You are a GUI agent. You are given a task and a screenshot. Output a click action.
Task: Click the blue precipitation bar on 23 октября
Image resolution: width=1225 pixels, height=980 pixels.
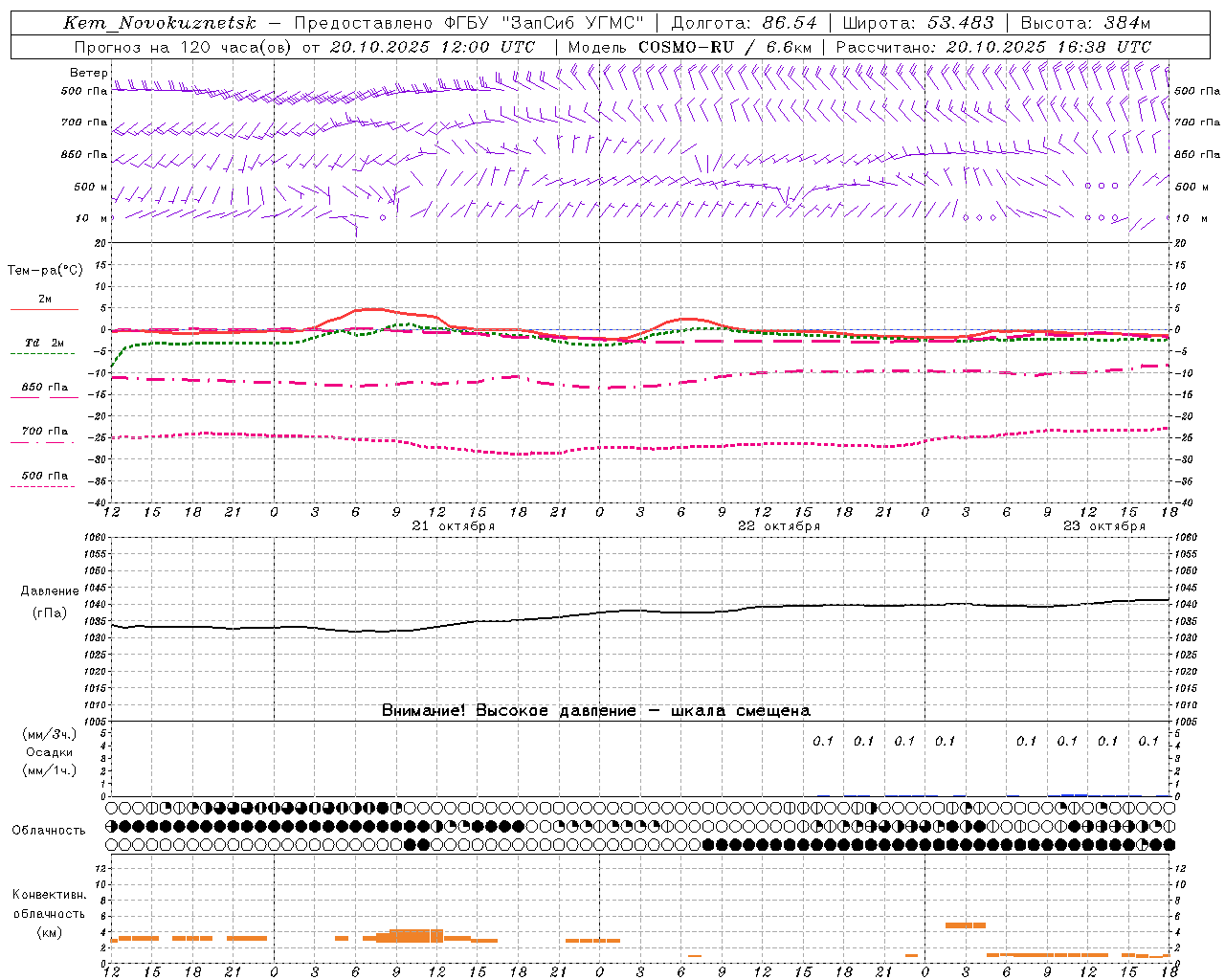click(x=1074, y=794)
